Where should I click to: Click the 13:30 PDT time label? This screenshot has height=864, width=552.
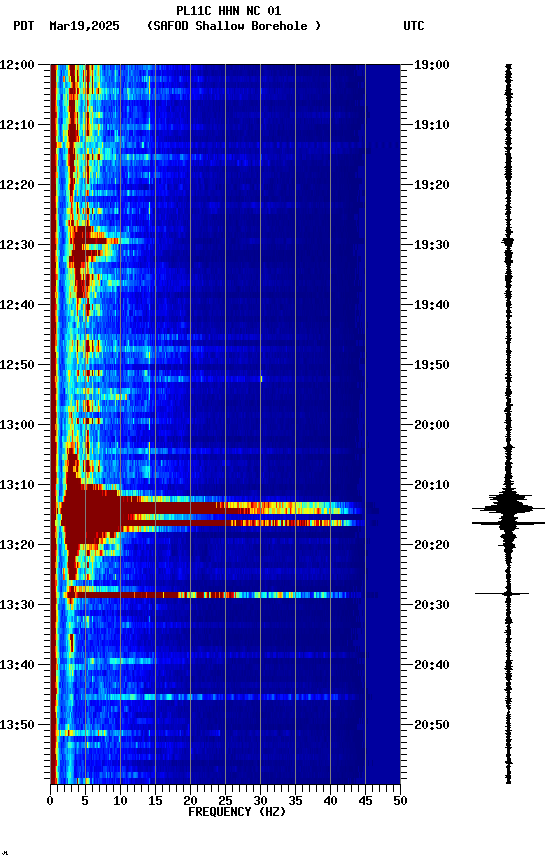pyautogui.click(x=17, y=606)
